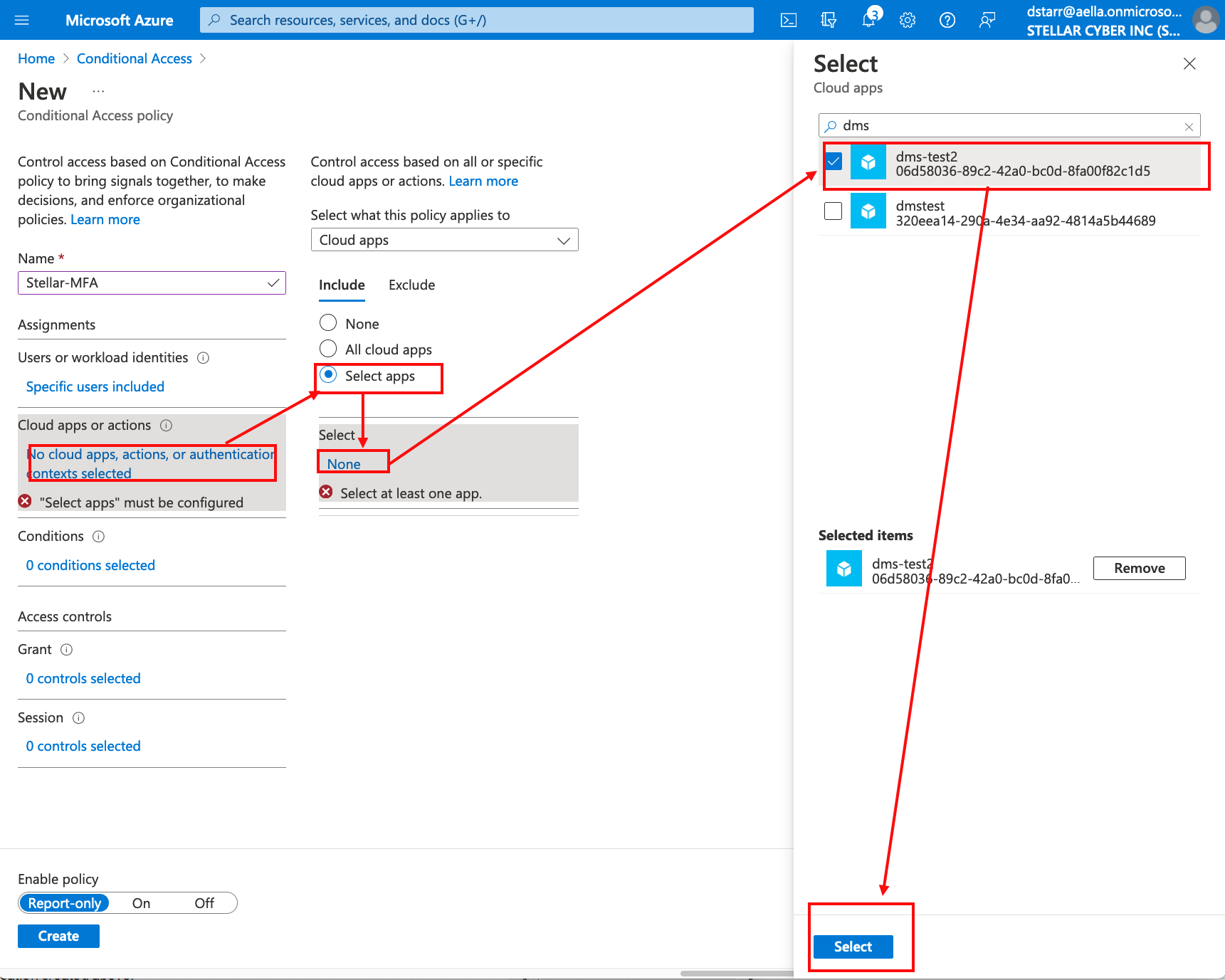Open the Settings gear in the header
This screenshot has width=1225, height=980.
908,20
